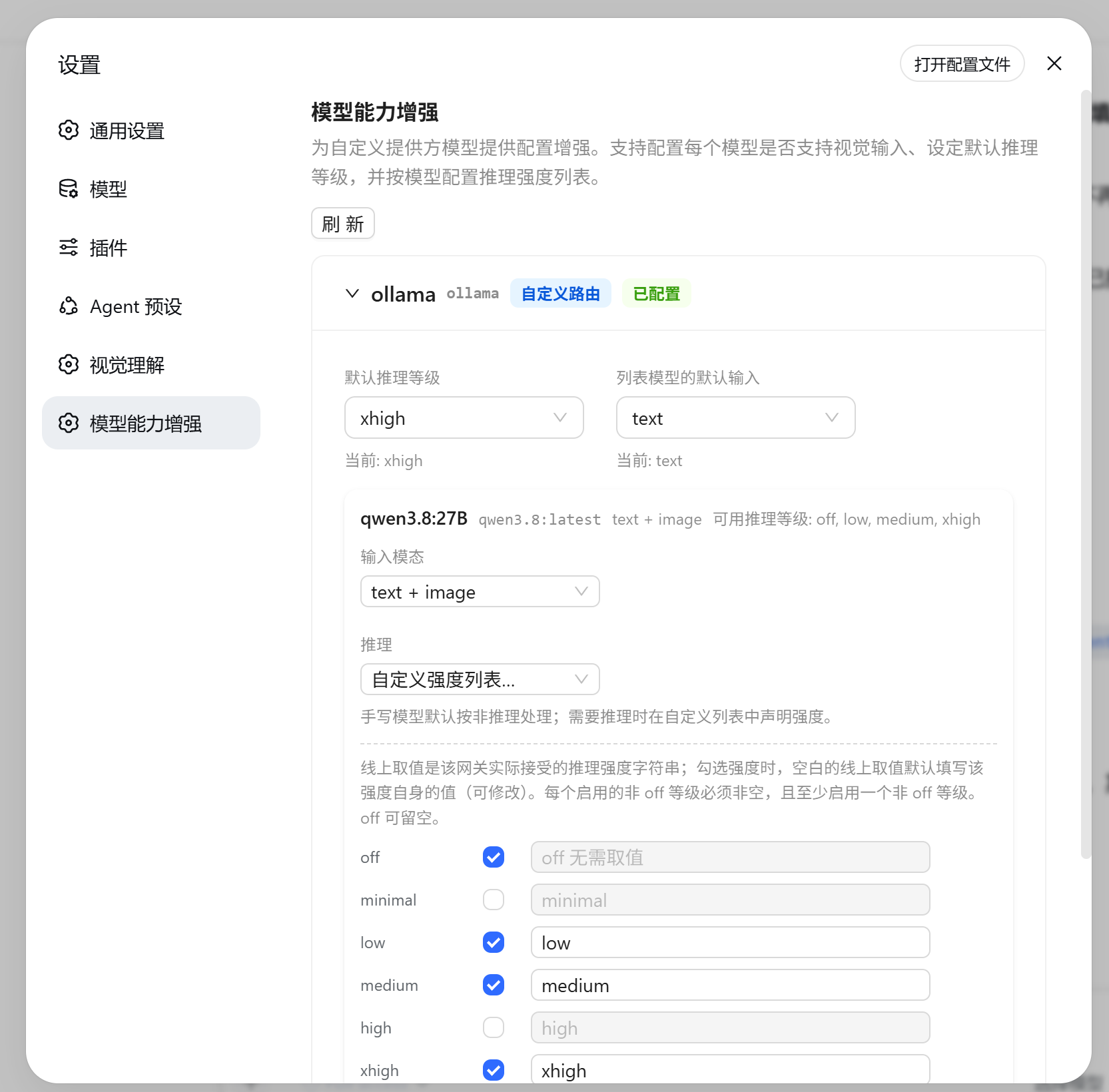Click the disabled high value field
1109x1092 pixels.
pos(731,1027)
